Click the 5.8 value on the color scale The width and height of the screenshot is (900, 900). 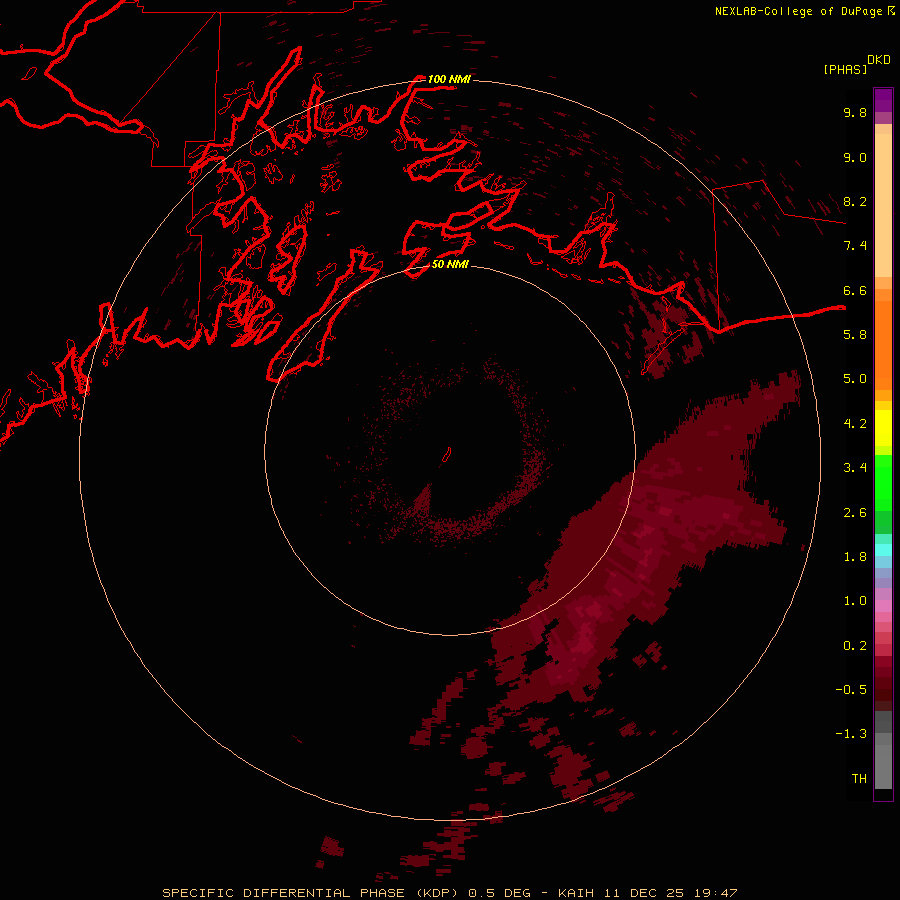855,335
